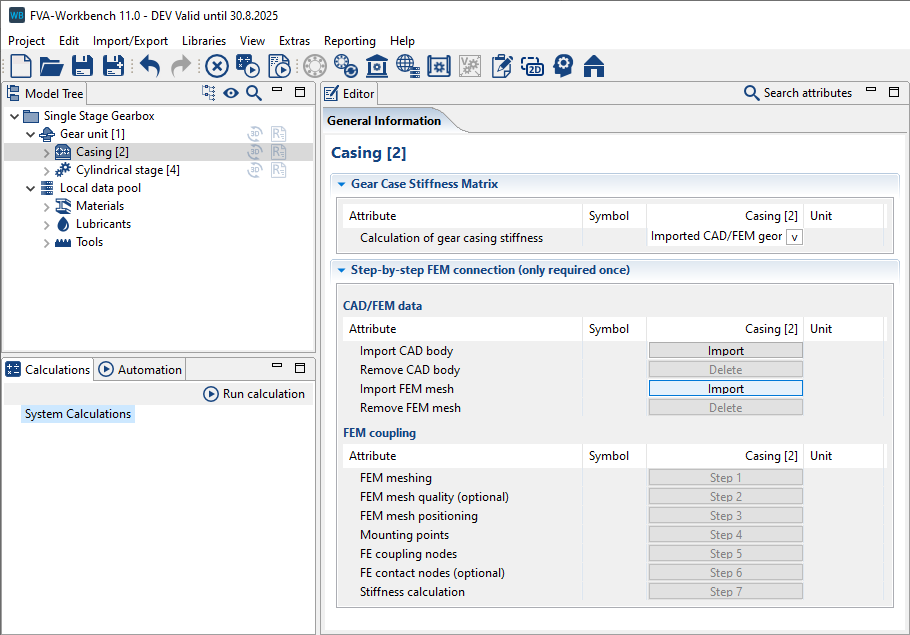Open the Import/Export menu

130,41
